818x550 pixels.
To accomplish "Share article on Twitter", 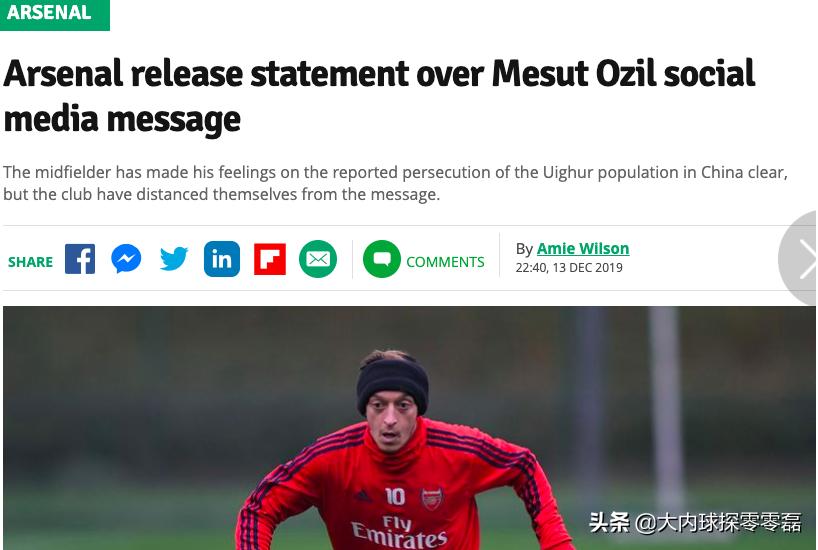I will pyautogui.click(x=174, y=259).
